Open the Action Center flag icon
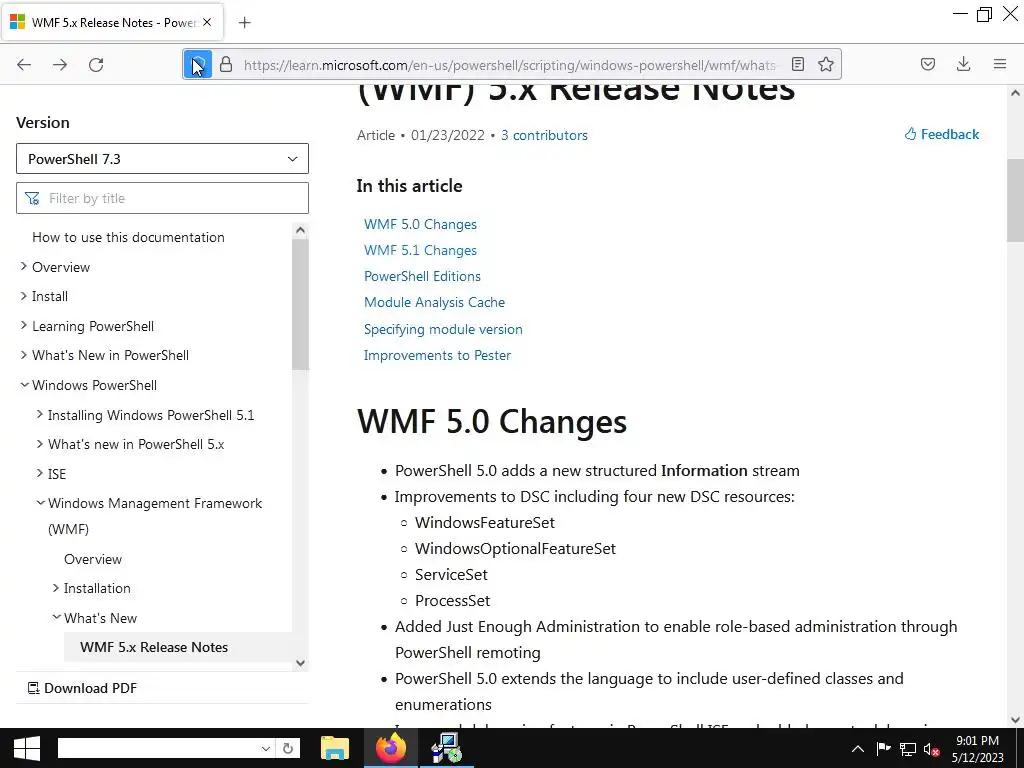This screenshot has width=1024, height=768. pyautogui.click(x=883, y=749)
